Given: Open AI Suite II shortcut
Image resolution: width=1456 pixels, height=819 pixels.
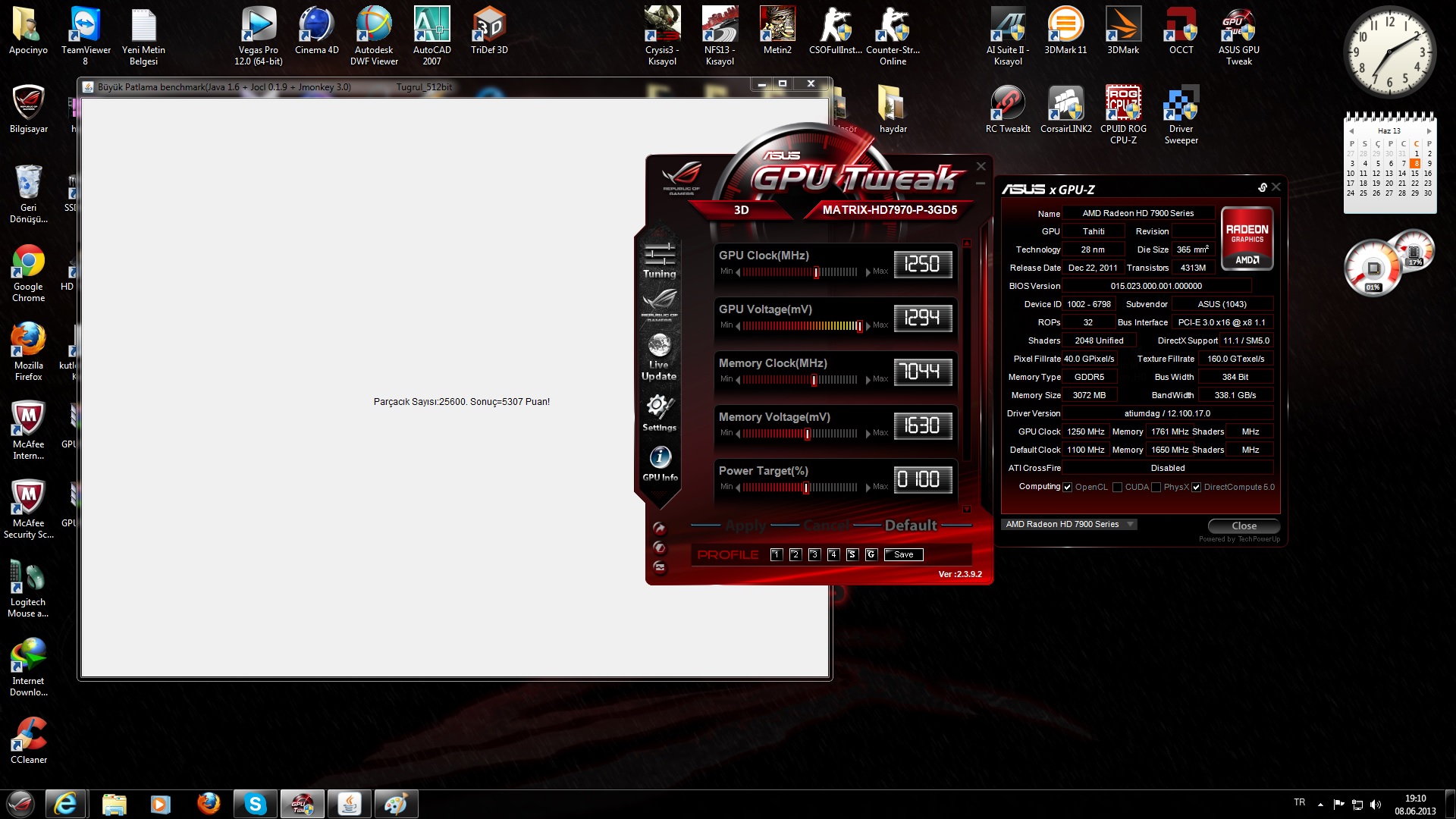Looking at the screenshot, I should (1008, 36).
